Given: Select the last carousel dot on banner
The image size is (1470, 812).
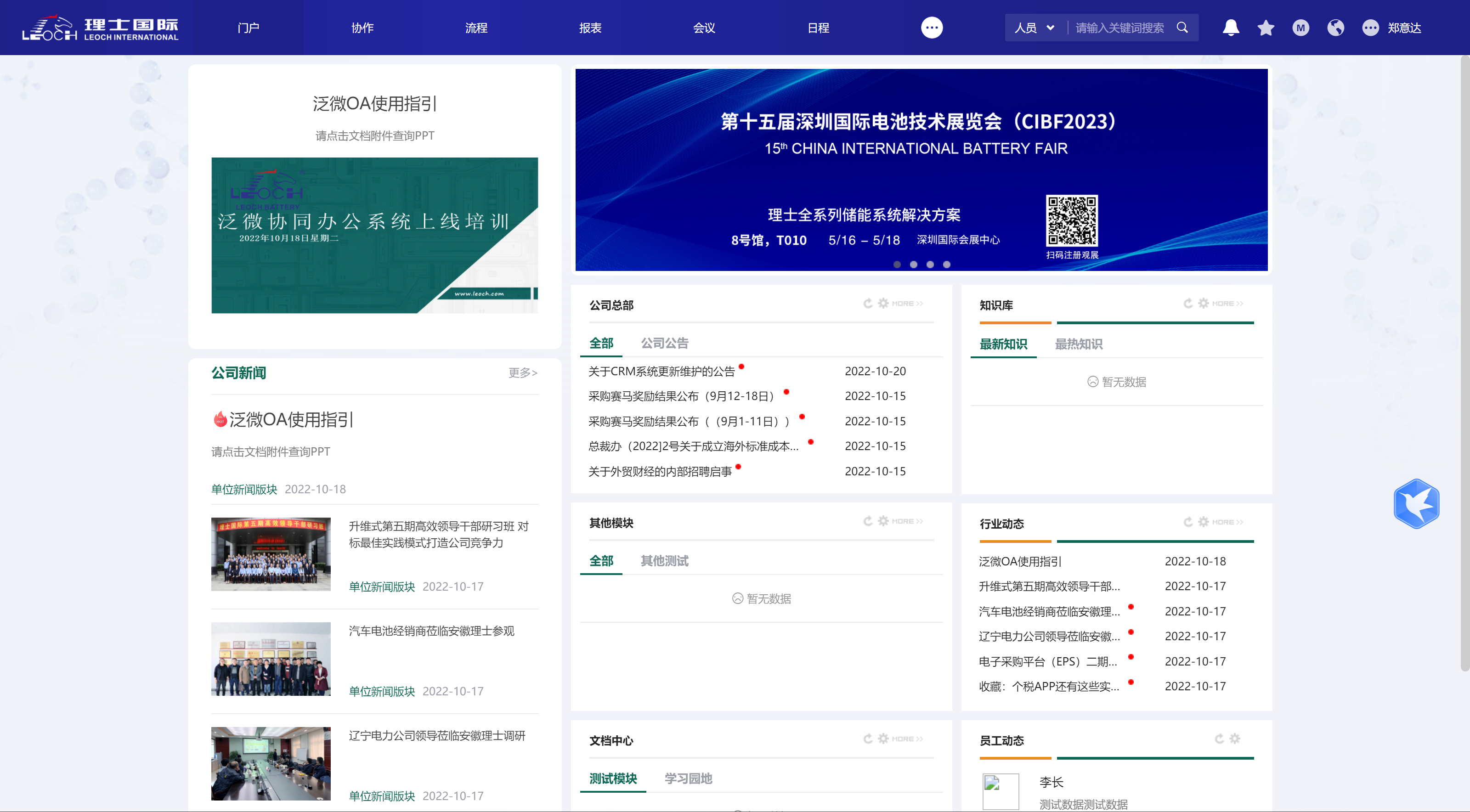Looking at the screenshot, I should pyautogui.click(x=947, y=264).
